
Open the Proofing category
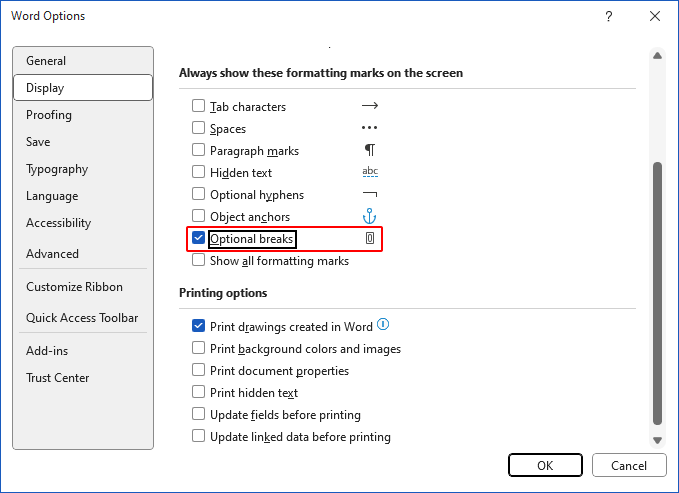[x=49, y=115]
